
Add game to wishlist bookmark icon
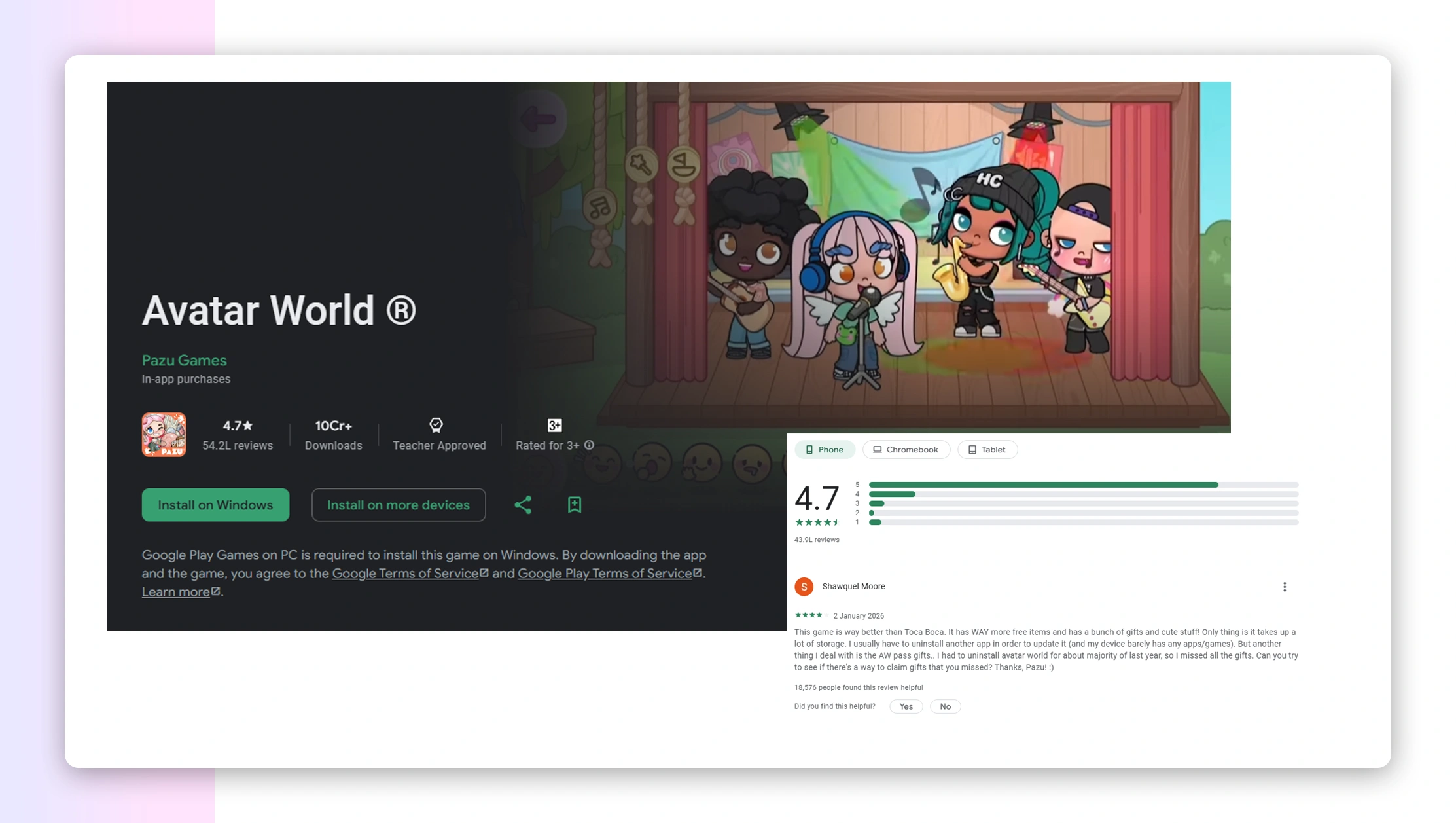(575, 505)
